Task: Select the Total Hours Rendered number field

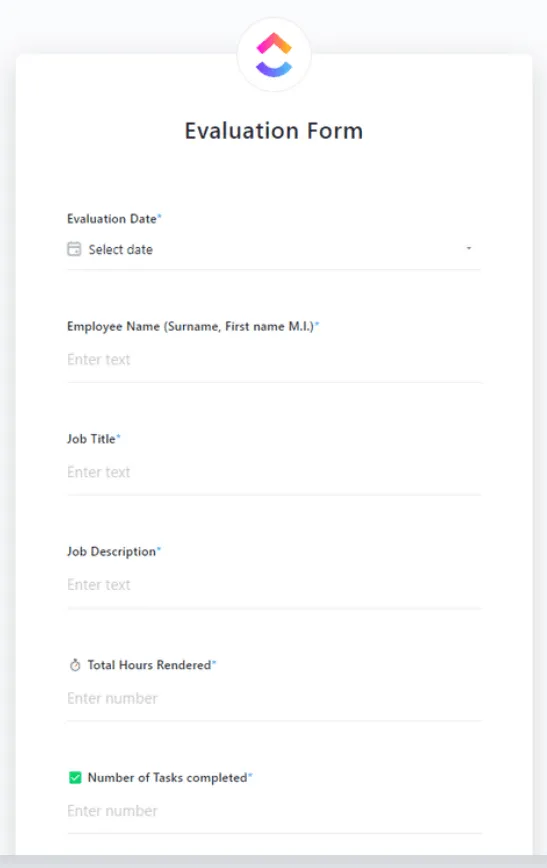Action: coord(274,699)
